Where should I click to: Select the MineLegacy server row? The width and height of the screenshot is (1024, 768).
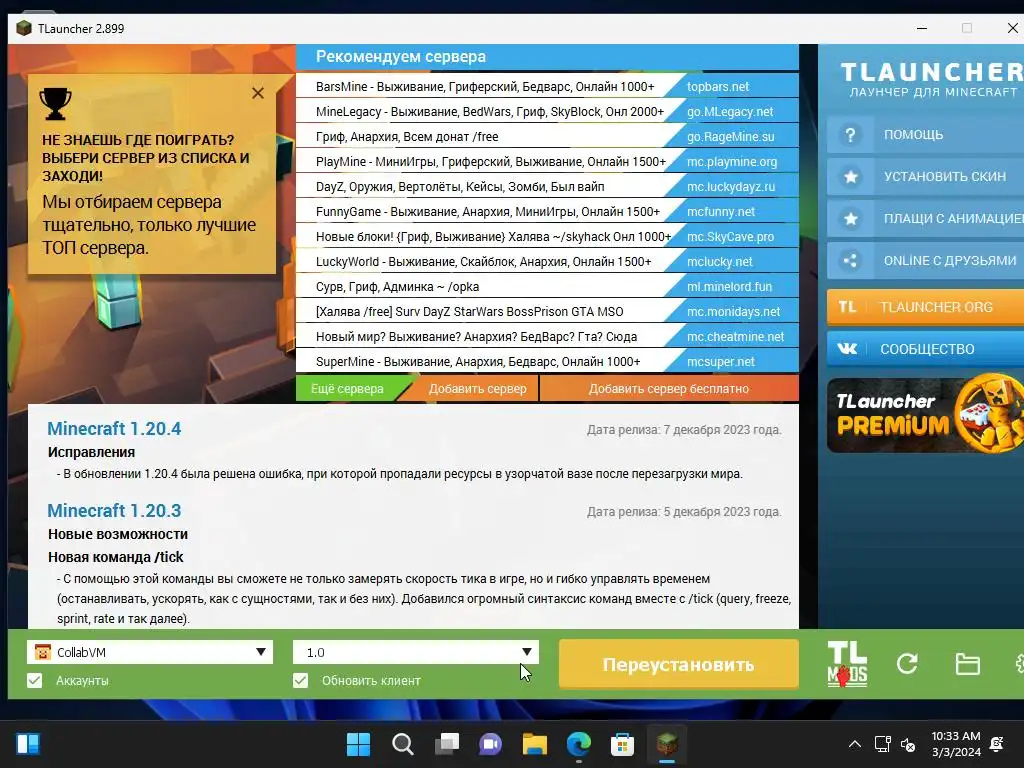tap(547, 112)
